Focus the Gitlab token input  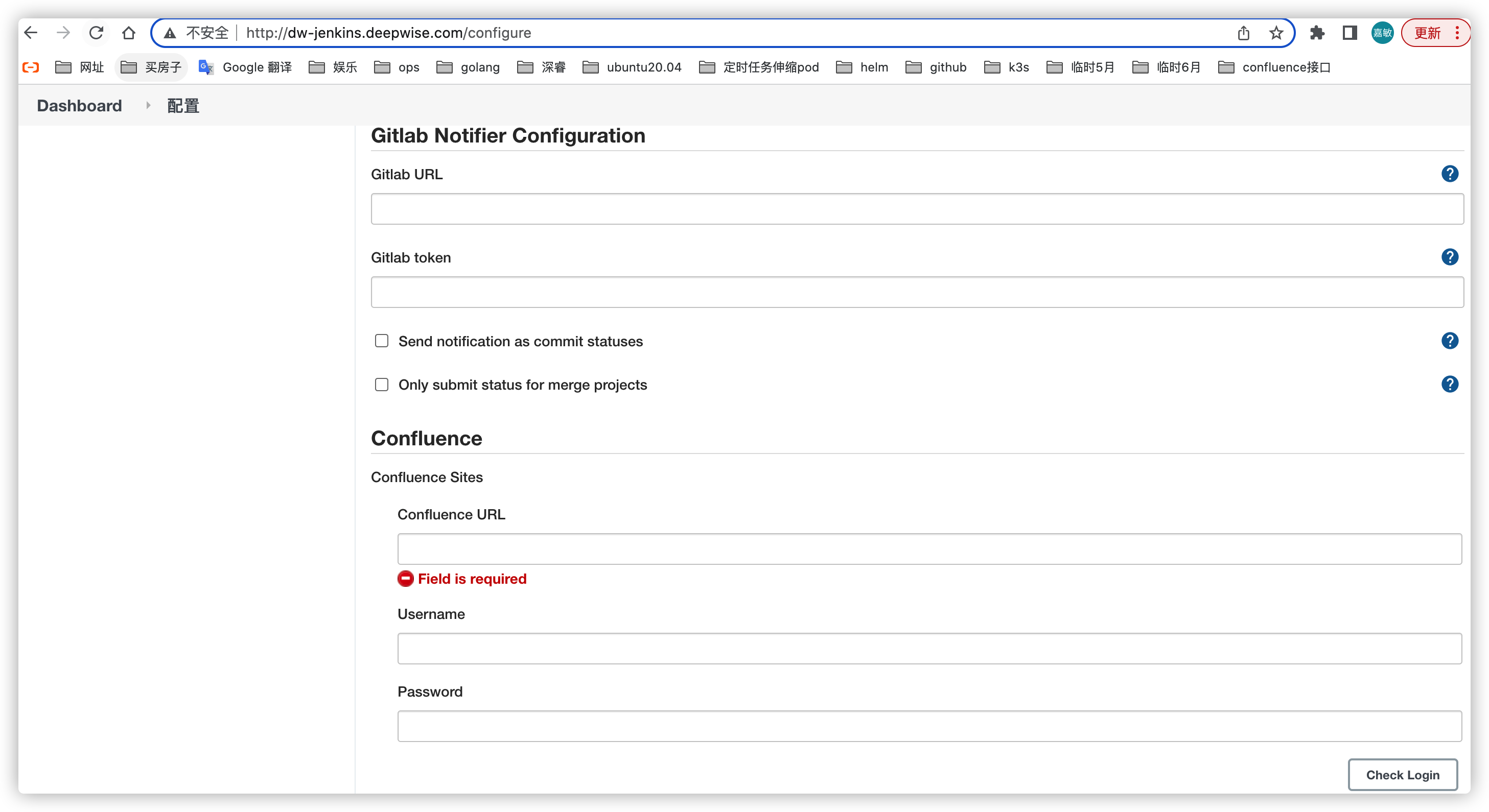coord(917,292)
